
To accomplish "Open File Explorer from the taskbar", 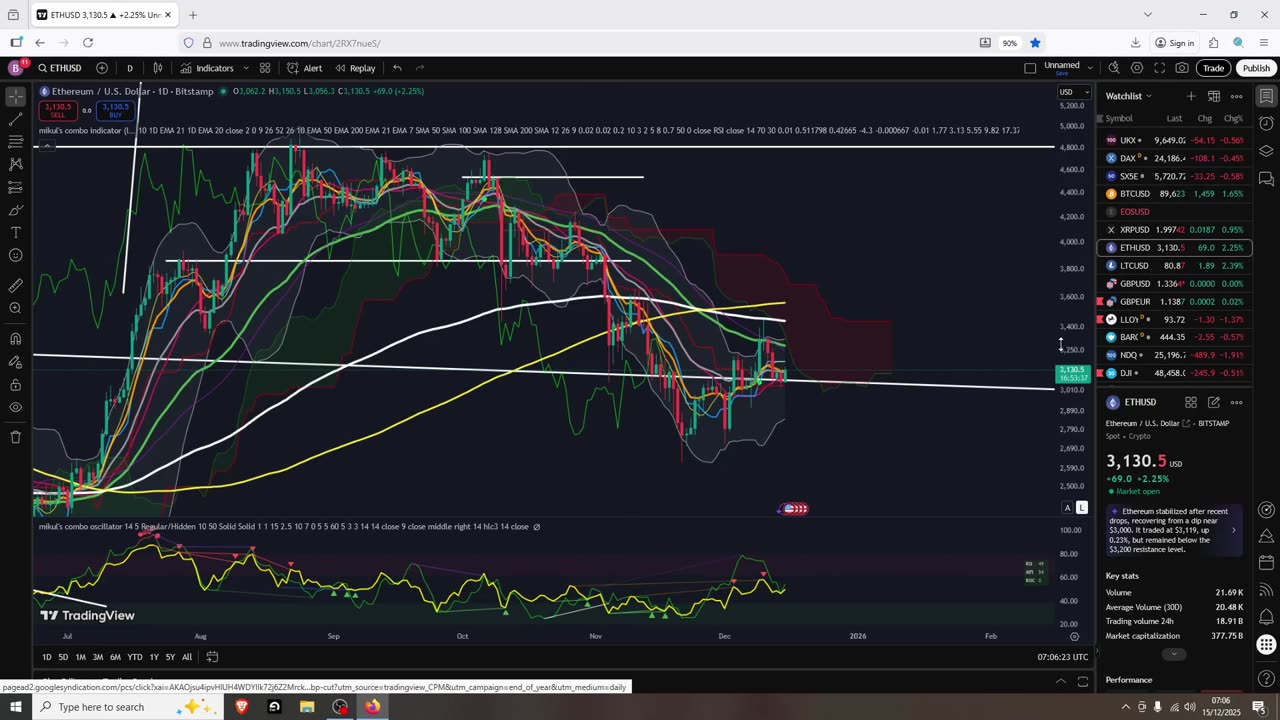I will (x=307, y=707).
